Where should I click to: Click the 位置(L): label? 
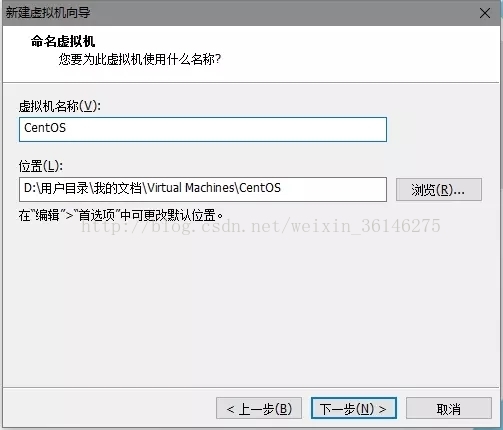click(41, 166)
